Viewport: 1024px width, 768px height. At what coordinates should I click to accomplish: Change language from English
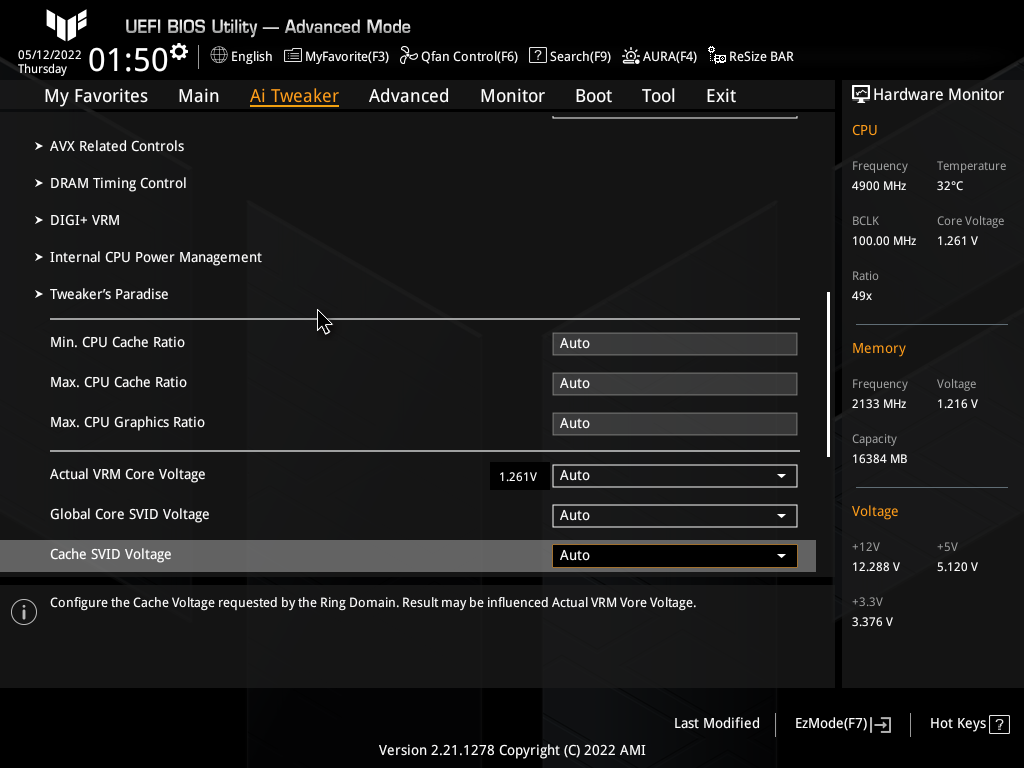(251, 57)
